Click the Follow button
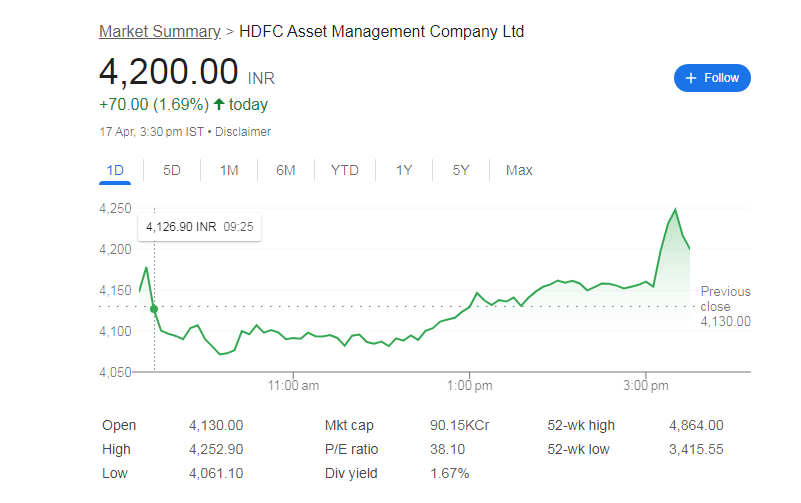The image size is (801, 503). [712, 78]
